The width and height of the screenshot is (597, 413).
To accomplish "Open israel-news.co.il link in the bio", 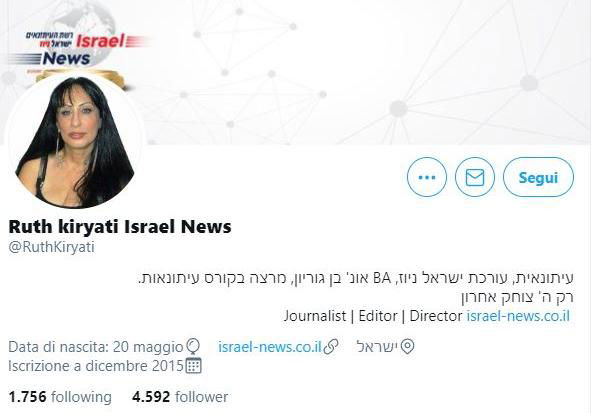I will click(518, 316).
